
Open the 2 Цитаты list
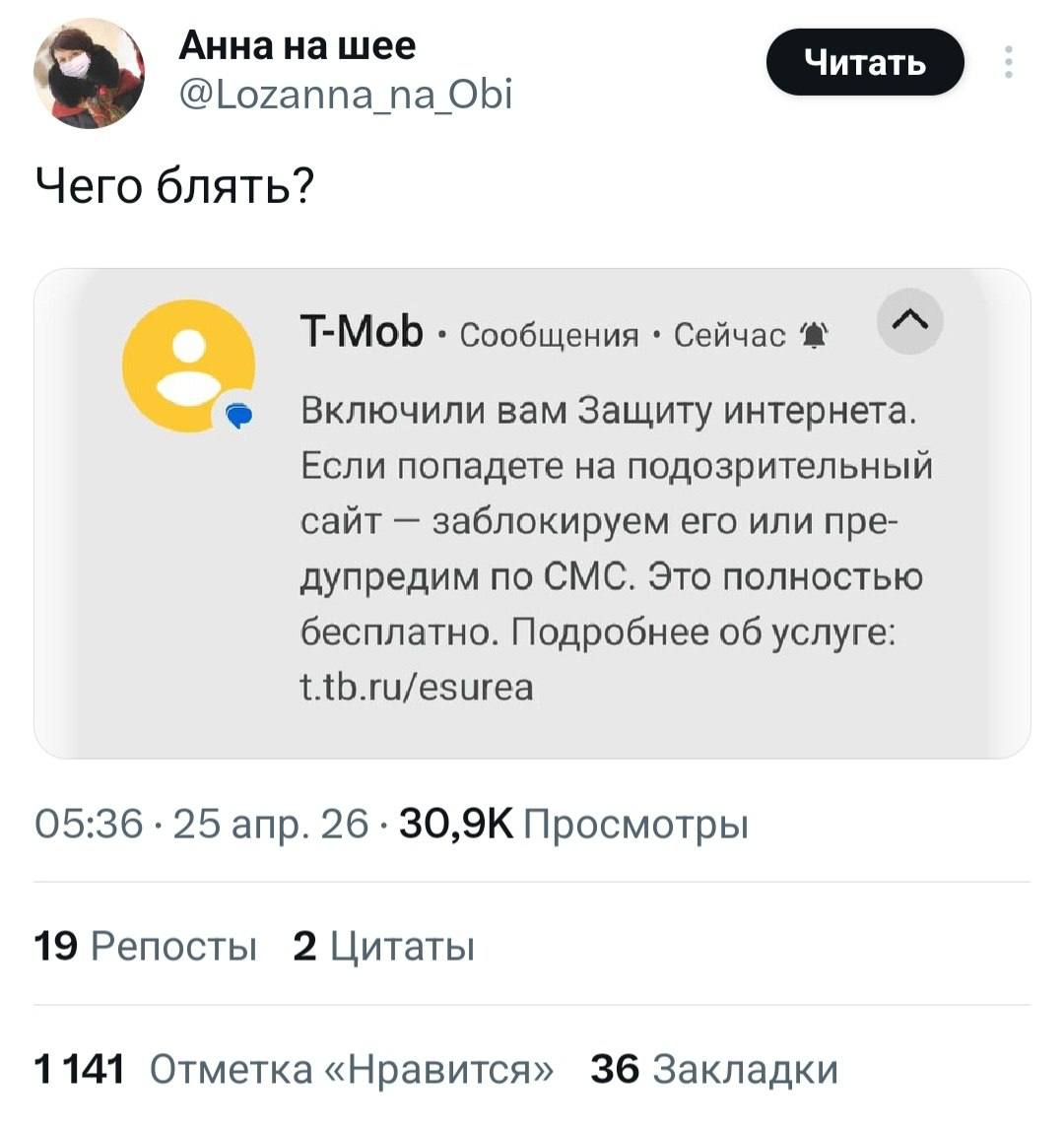click(x=384, y=947)
